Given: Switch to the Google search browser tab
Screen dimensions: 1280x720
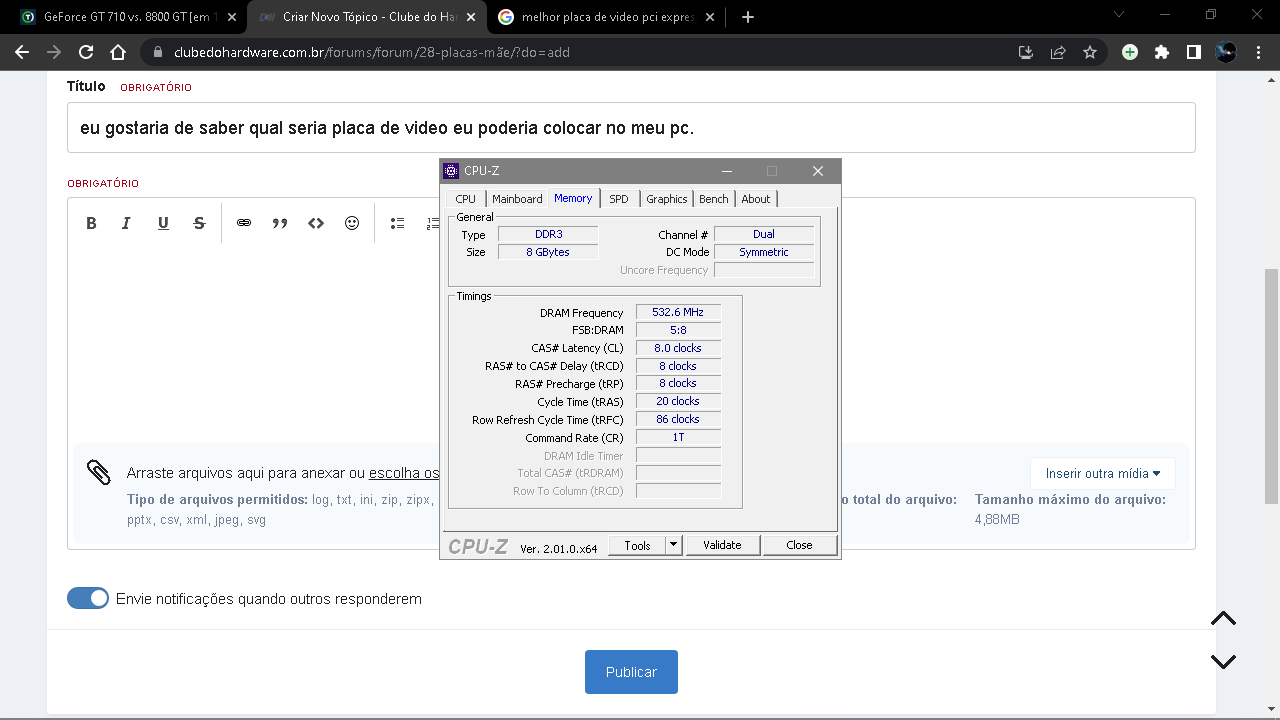Looking at the screenshot, I should pos(608,17).
